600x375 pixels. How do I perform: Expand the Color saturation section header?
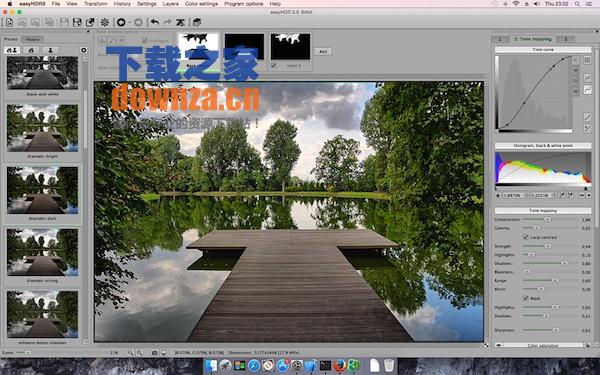(x=543, y=346)
